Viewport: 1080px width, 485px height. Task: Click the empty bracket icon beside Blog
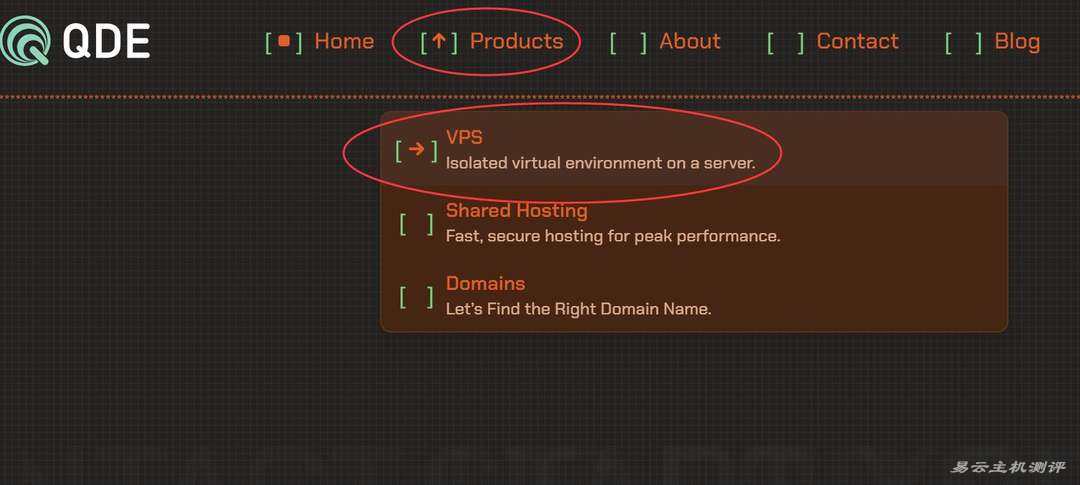pyautogui.click(x=963, y=42)
